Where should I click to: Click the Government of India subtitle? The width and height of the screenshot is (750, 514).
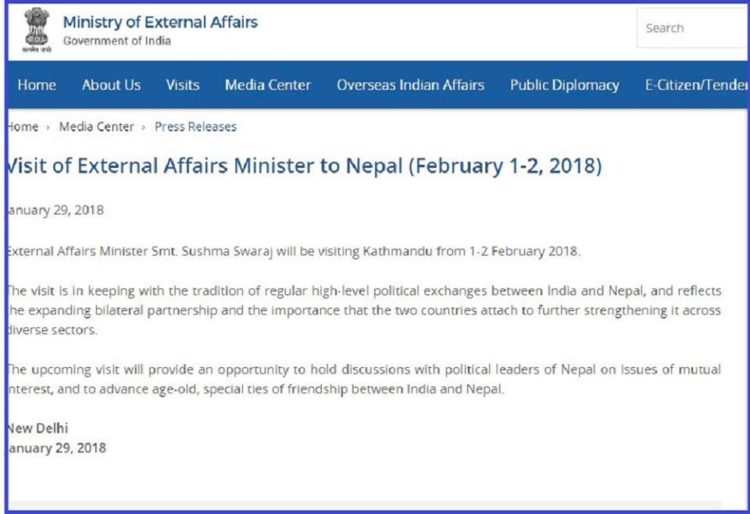(x=117, y=41)
